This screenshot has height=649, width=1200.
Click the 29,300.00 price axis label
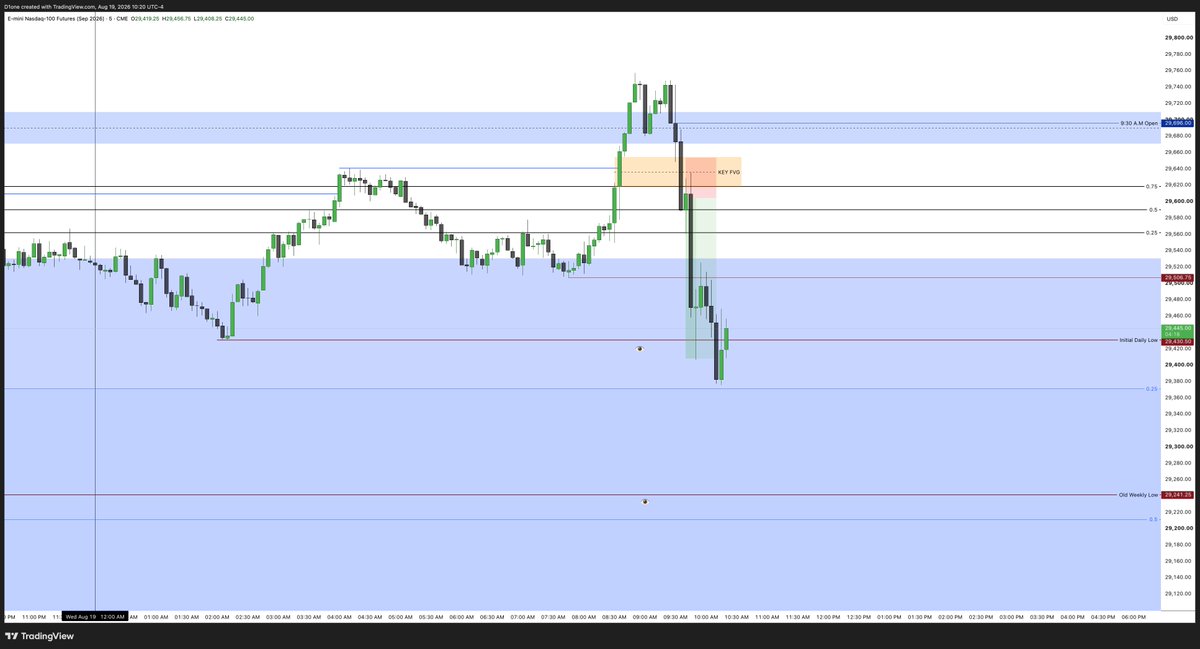pos(1179,446)
